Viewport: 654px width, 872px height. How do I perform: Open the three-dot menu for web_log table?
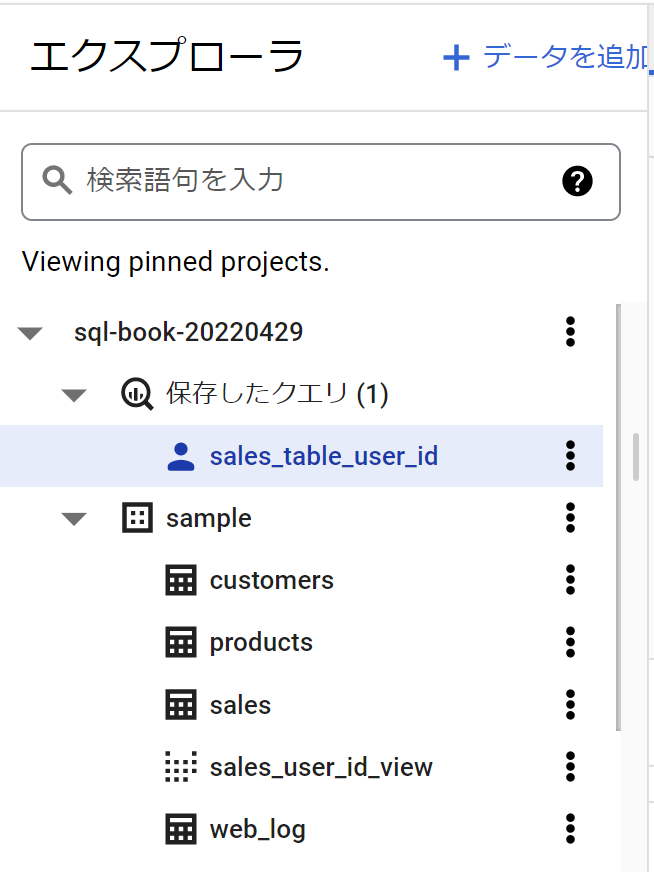570,829
